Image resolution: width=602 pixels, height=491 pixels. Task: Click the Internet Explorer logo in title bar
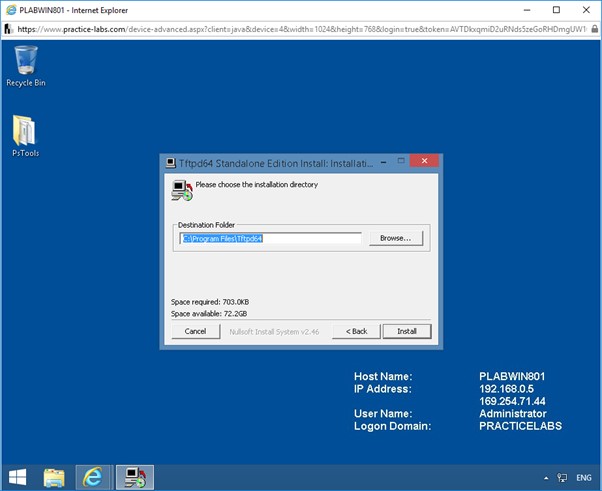[11, 10]
